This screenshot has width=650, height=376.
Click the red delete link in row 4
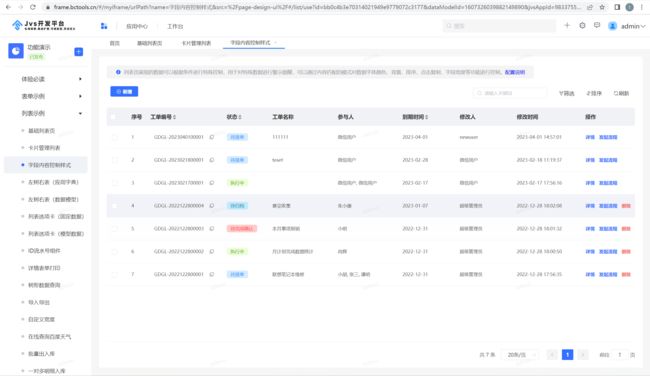coord(626,206)
